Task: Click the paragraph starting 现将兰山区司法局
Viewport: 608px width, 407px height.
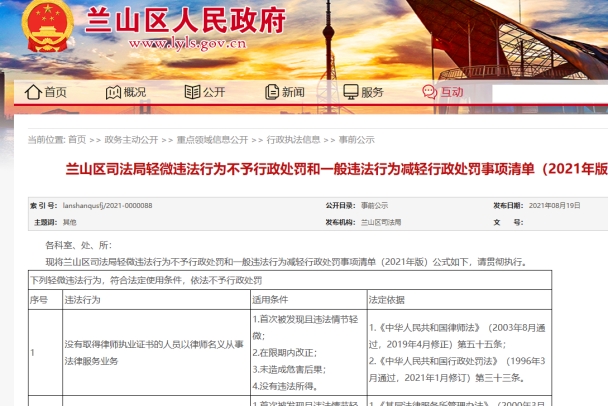Action: [287, 262]
